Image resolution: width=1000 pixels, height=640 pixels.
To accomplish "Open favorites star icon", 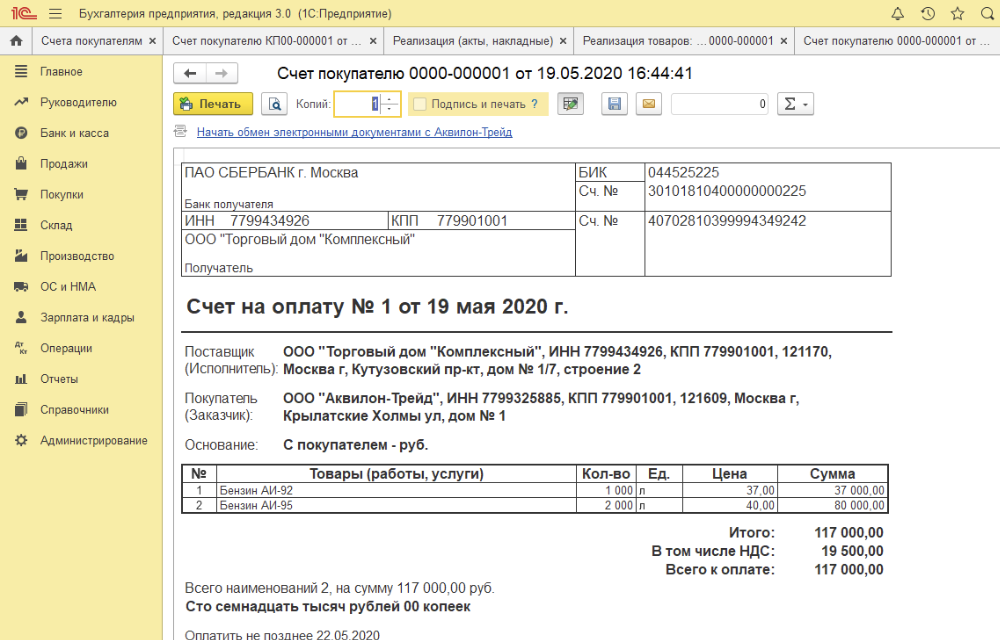I will pos(957,14).
